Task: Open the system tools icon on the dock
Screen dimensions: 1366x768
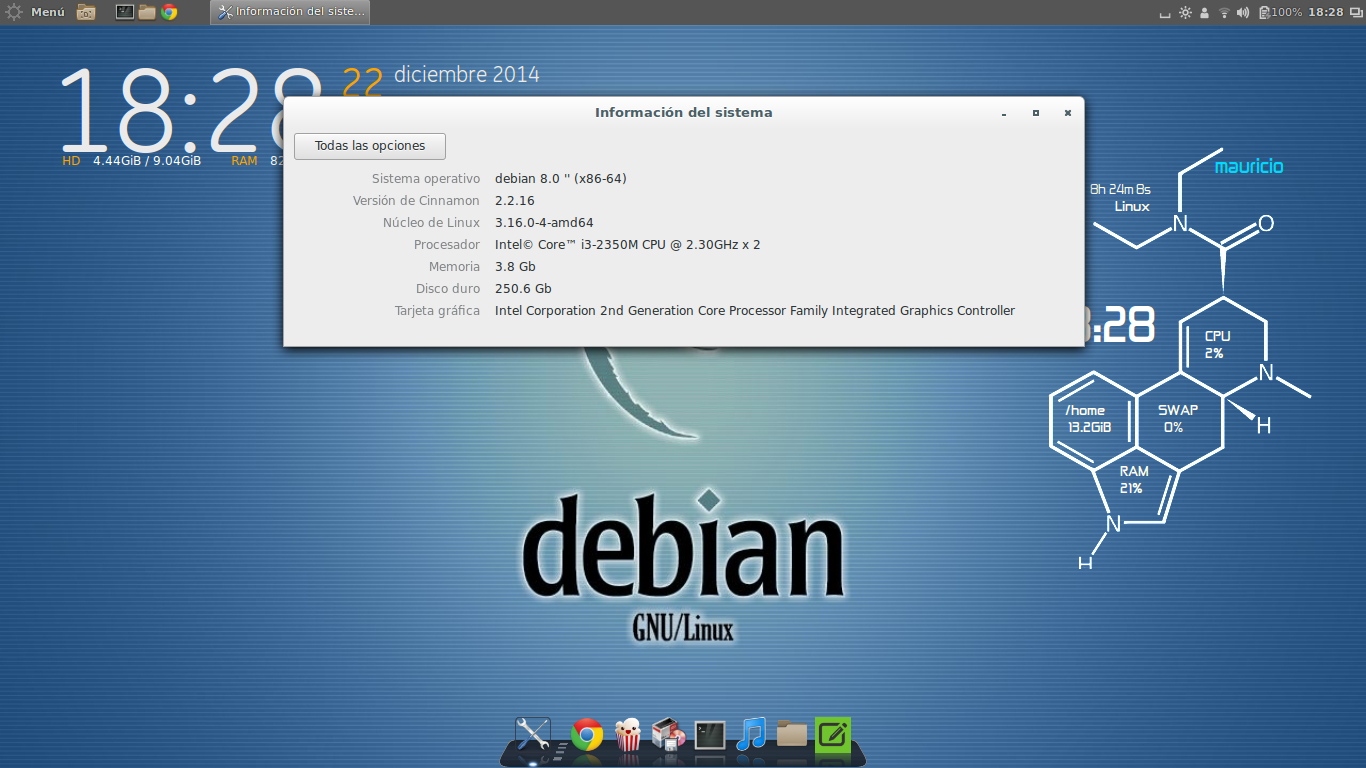Action: tap(531, 731)
